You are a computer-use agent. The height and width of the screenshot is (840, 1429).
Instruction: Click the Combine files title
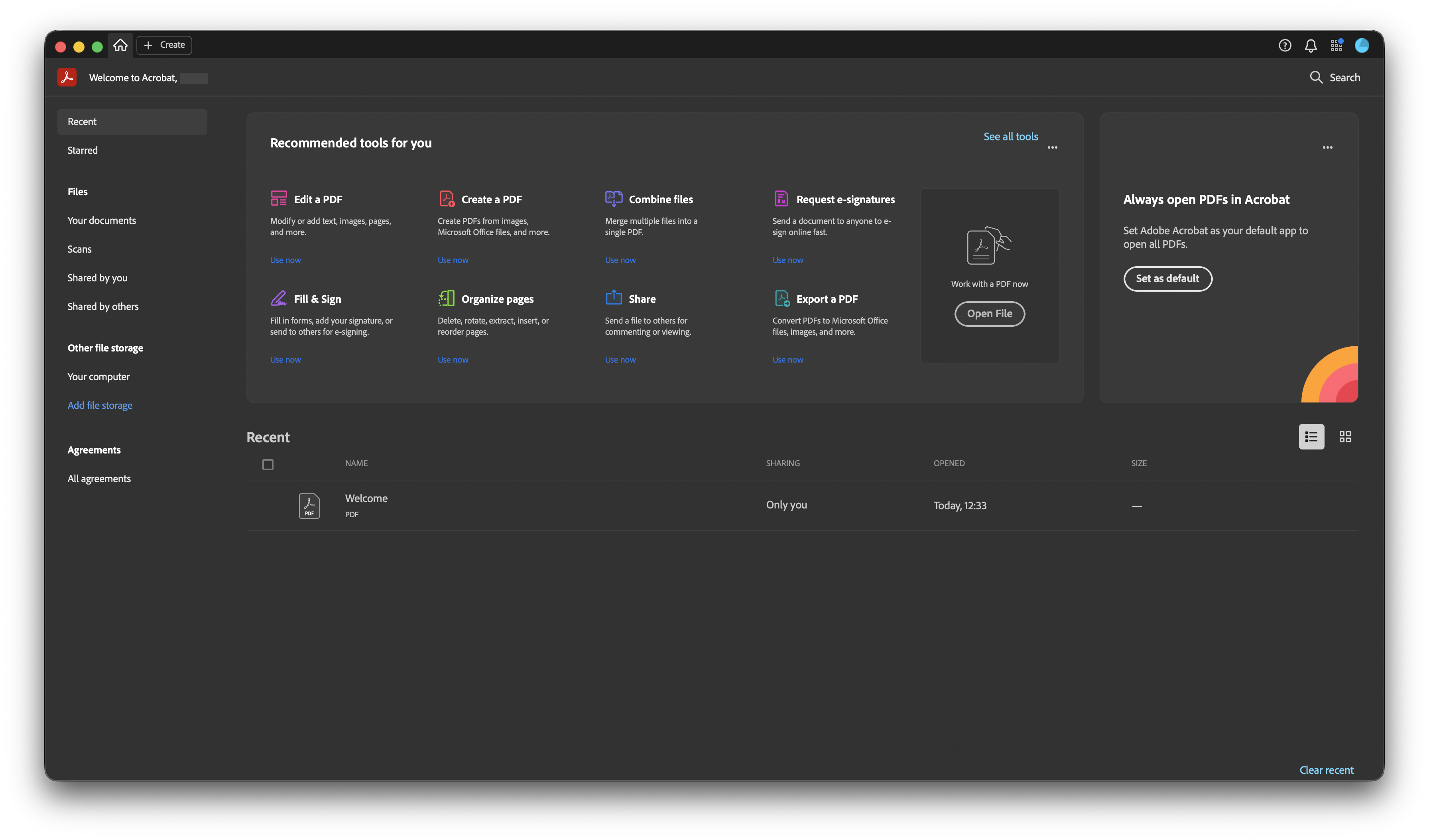tap(661, 200)
